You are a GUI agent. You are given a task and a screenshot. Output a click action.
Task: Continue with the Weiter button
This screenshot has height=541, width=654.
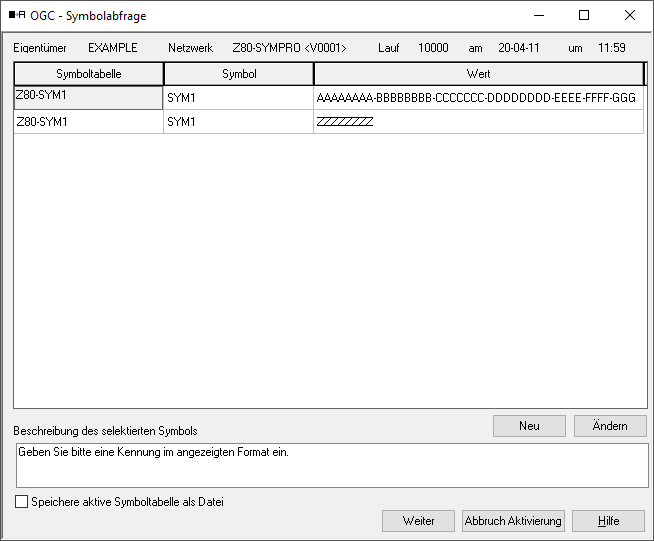[418, 521]
